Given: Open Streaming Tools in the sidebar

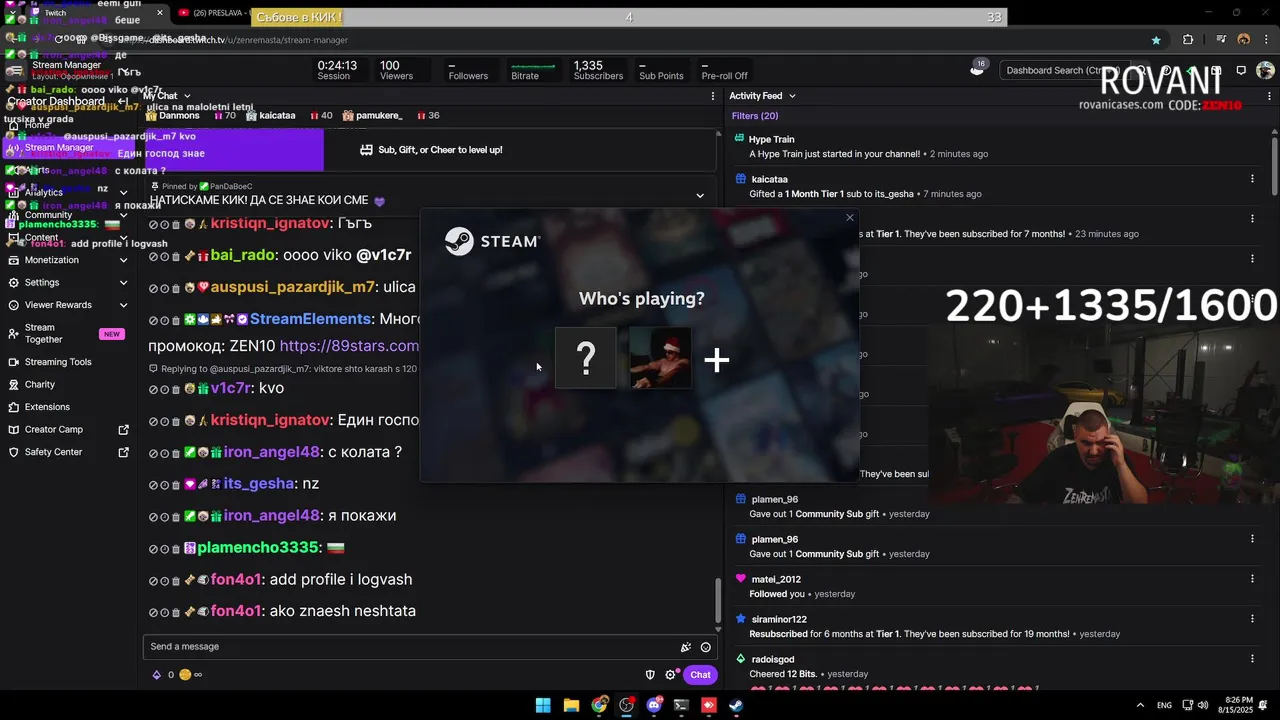Looking at the screenshot, I should tap(58, 362).
